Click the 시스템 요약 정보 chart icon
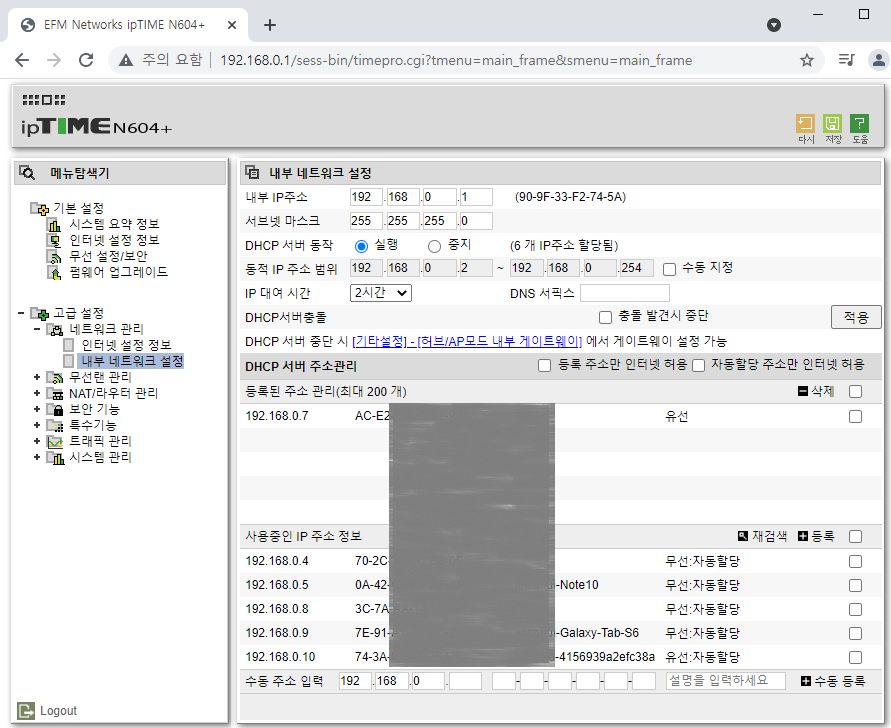Screen dimensions: 891x728 (x=54, y=224)
